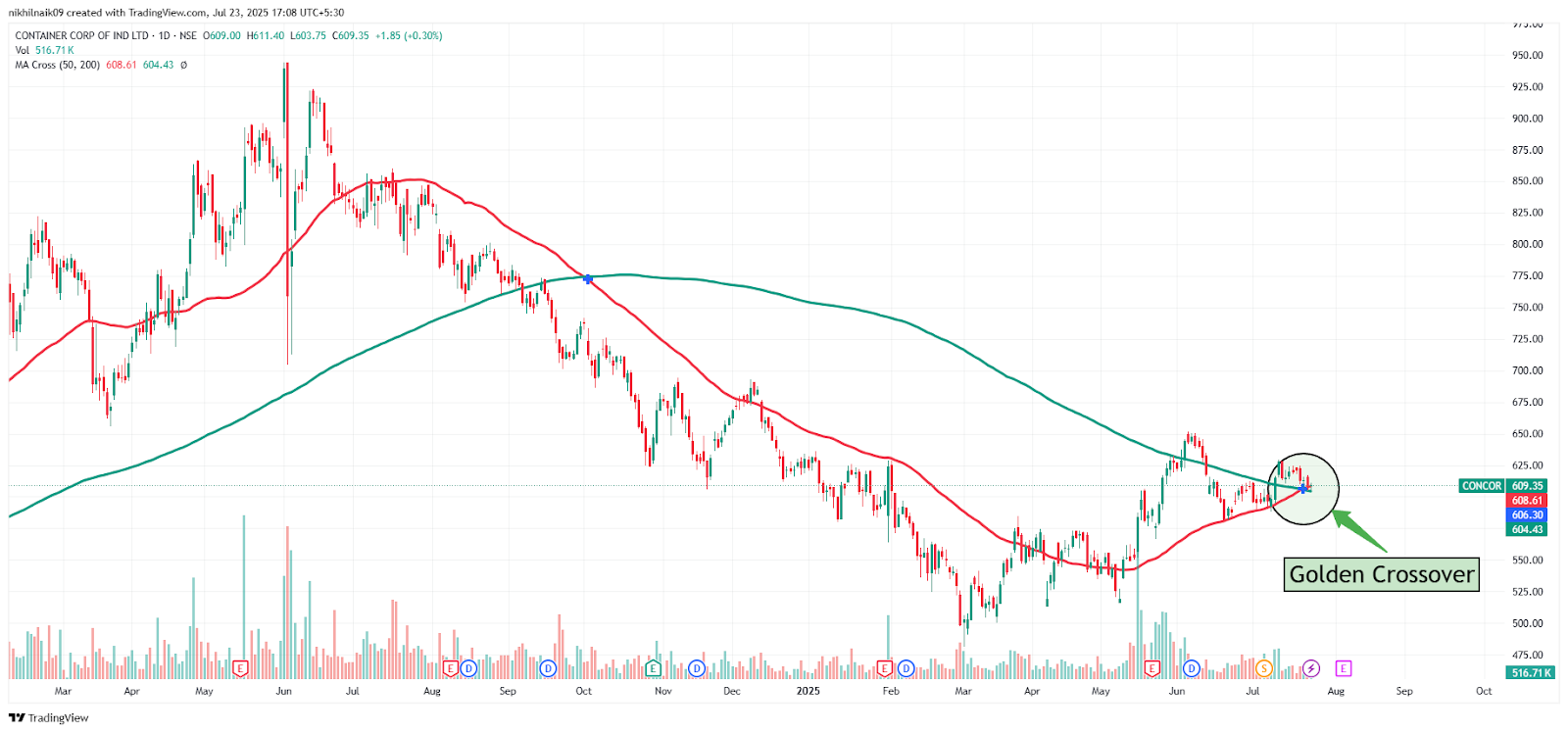This screenshot has width=1568, height=733.
Task: Click the 2025 year label on the time axis
Action: pos(808,691)
